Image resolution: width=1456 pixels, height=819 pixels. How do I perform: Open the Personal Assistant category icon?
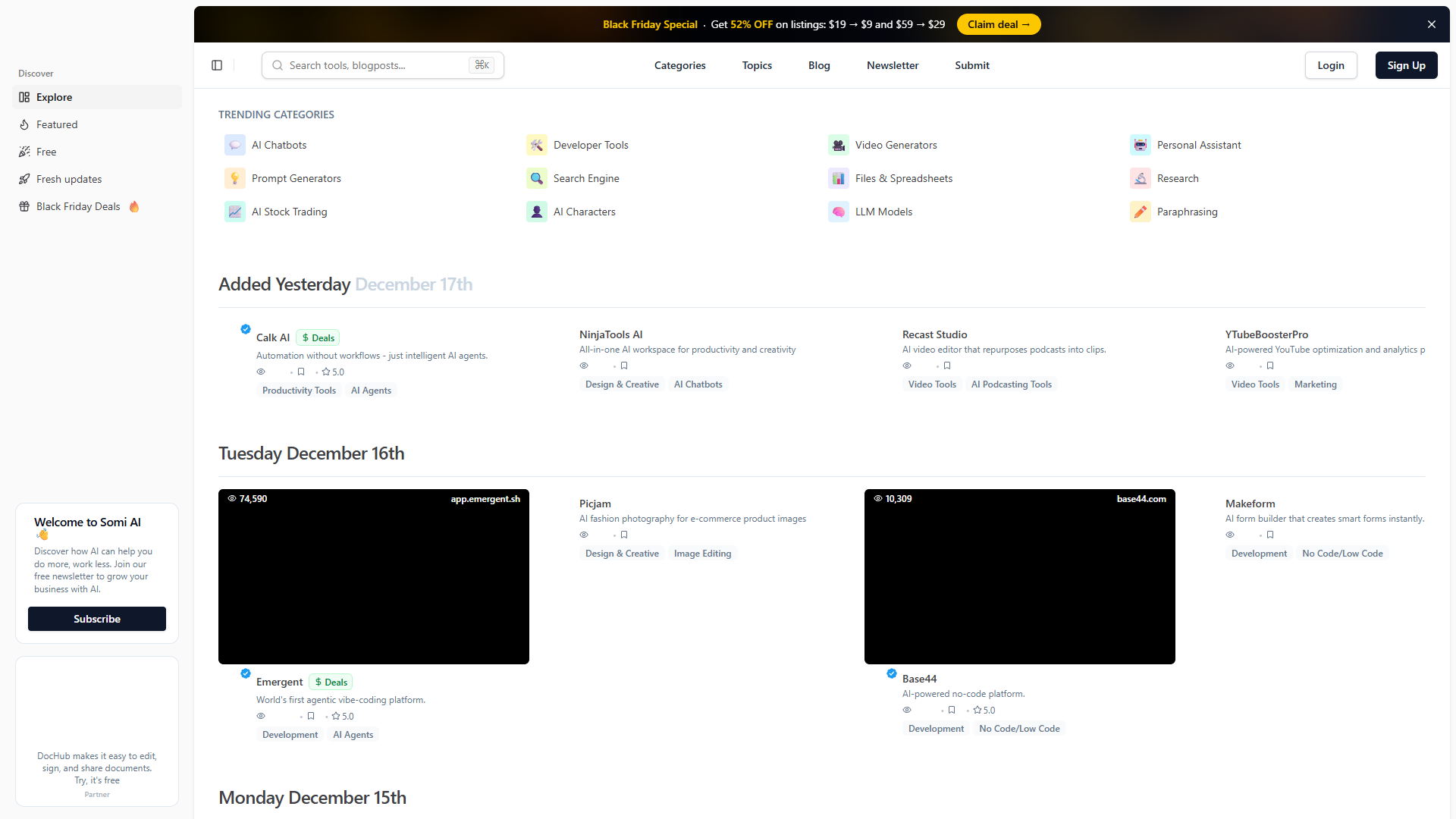(x=1141, y=145)
